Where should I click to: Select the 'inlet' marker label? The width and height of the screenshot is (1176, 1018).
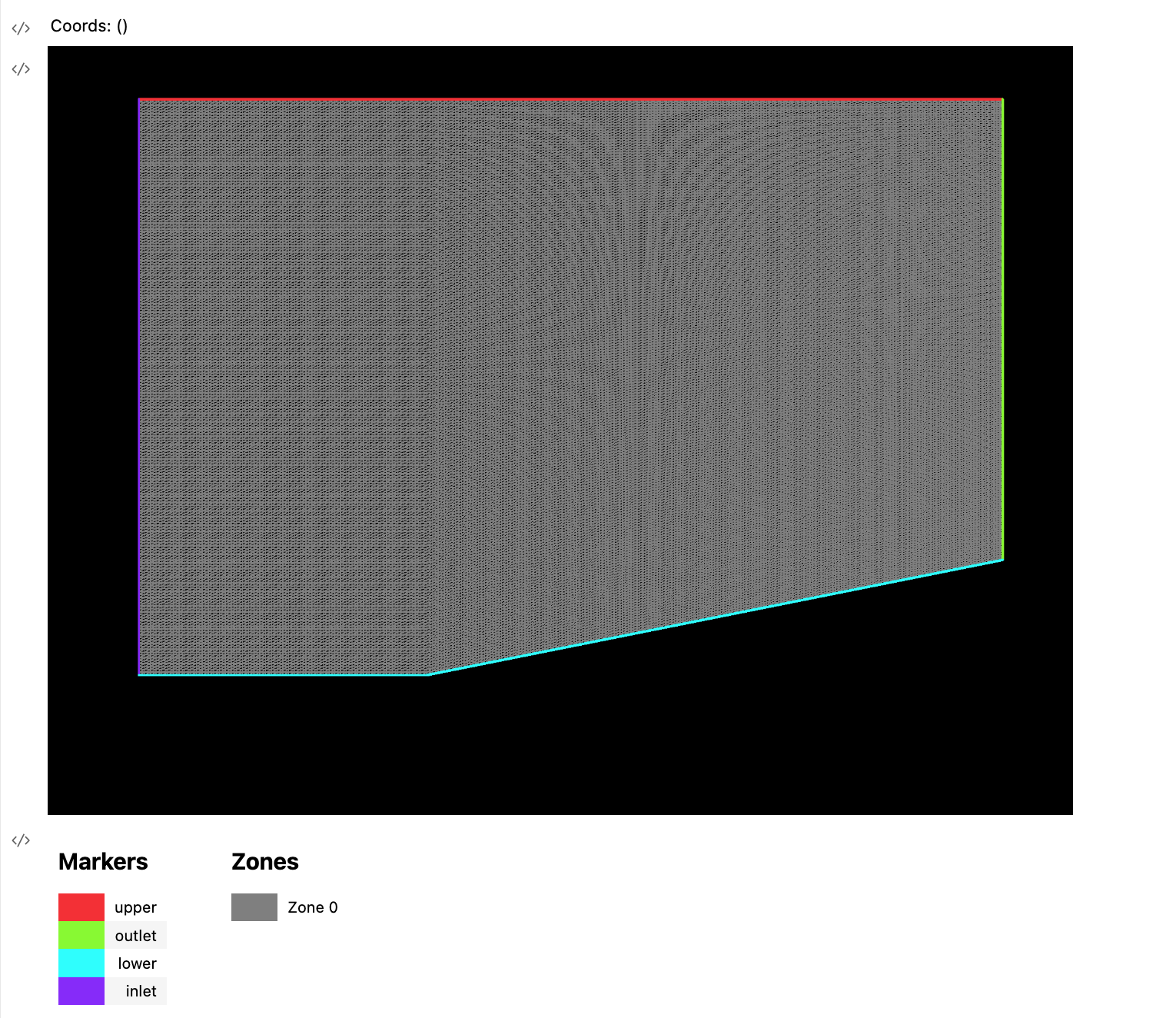(141, 991)
